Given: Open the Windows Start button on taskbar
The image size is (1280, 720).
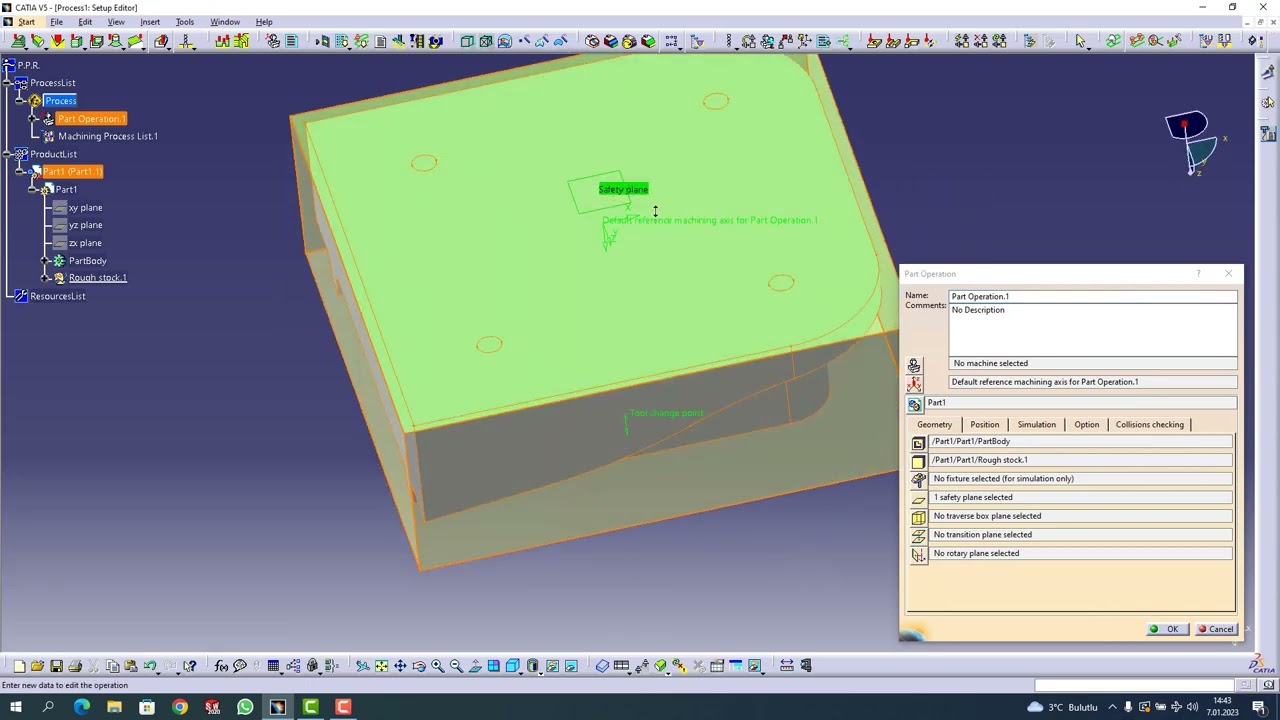Looking at the screenshot, I should pyautogui.click(x=16, y=708).
